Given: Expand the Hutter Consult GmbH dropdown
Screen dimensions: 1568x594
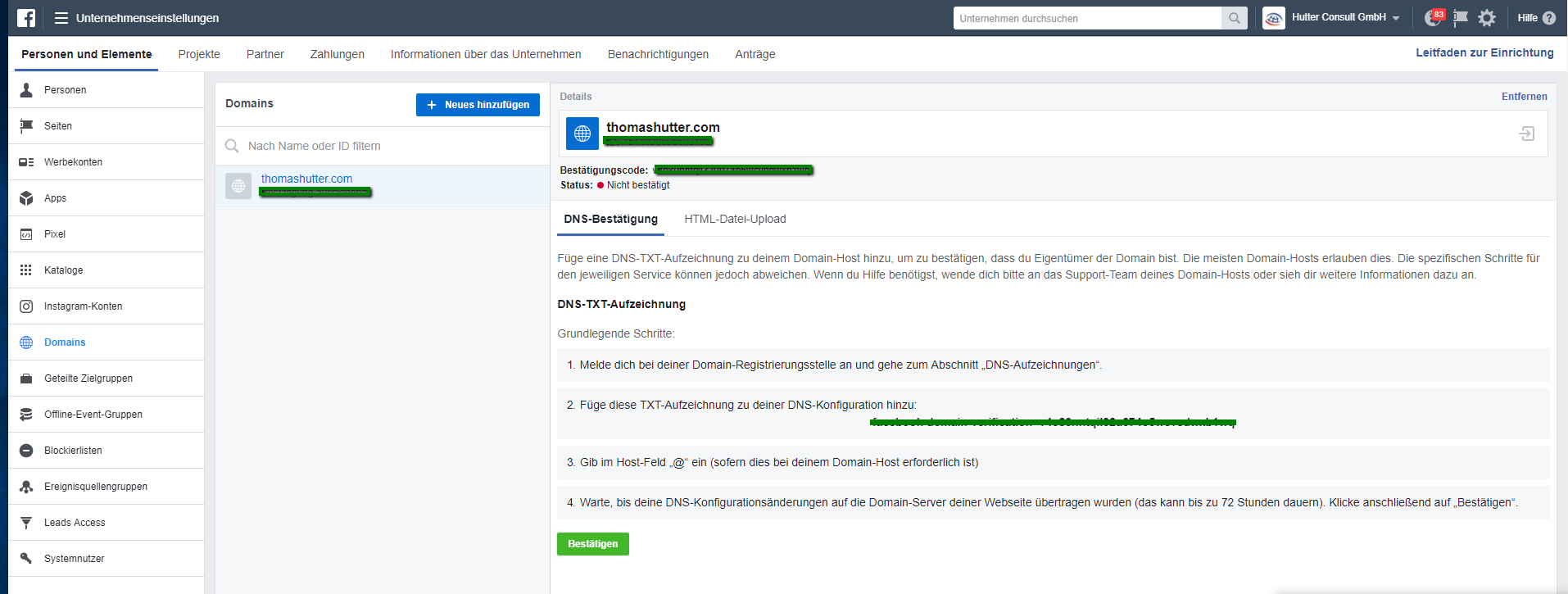Looking at the screenshot, I should click(x=1396, y=18).
